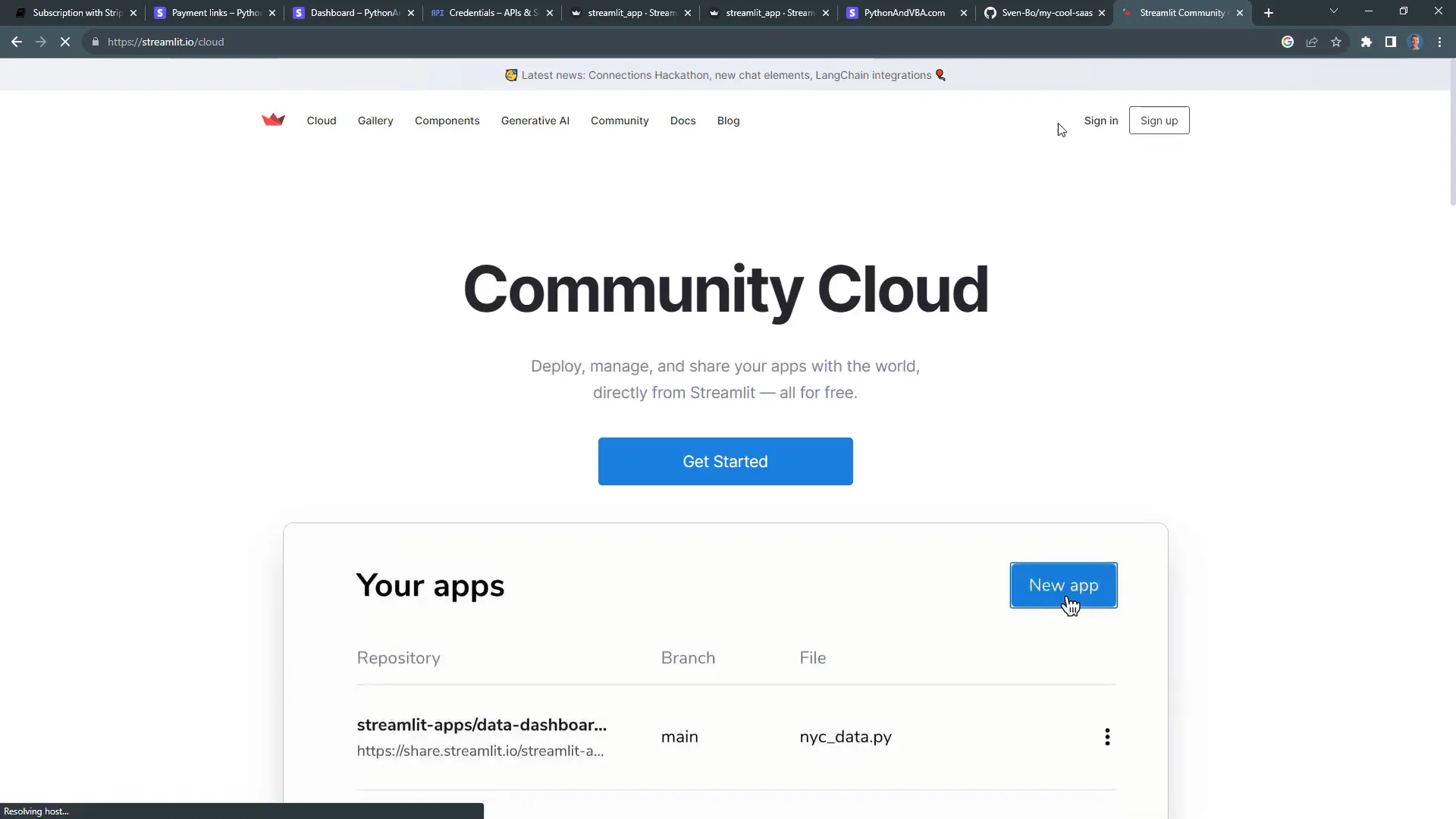Stop page loading with the X icon
The image size is (1456, 819).
65,42
